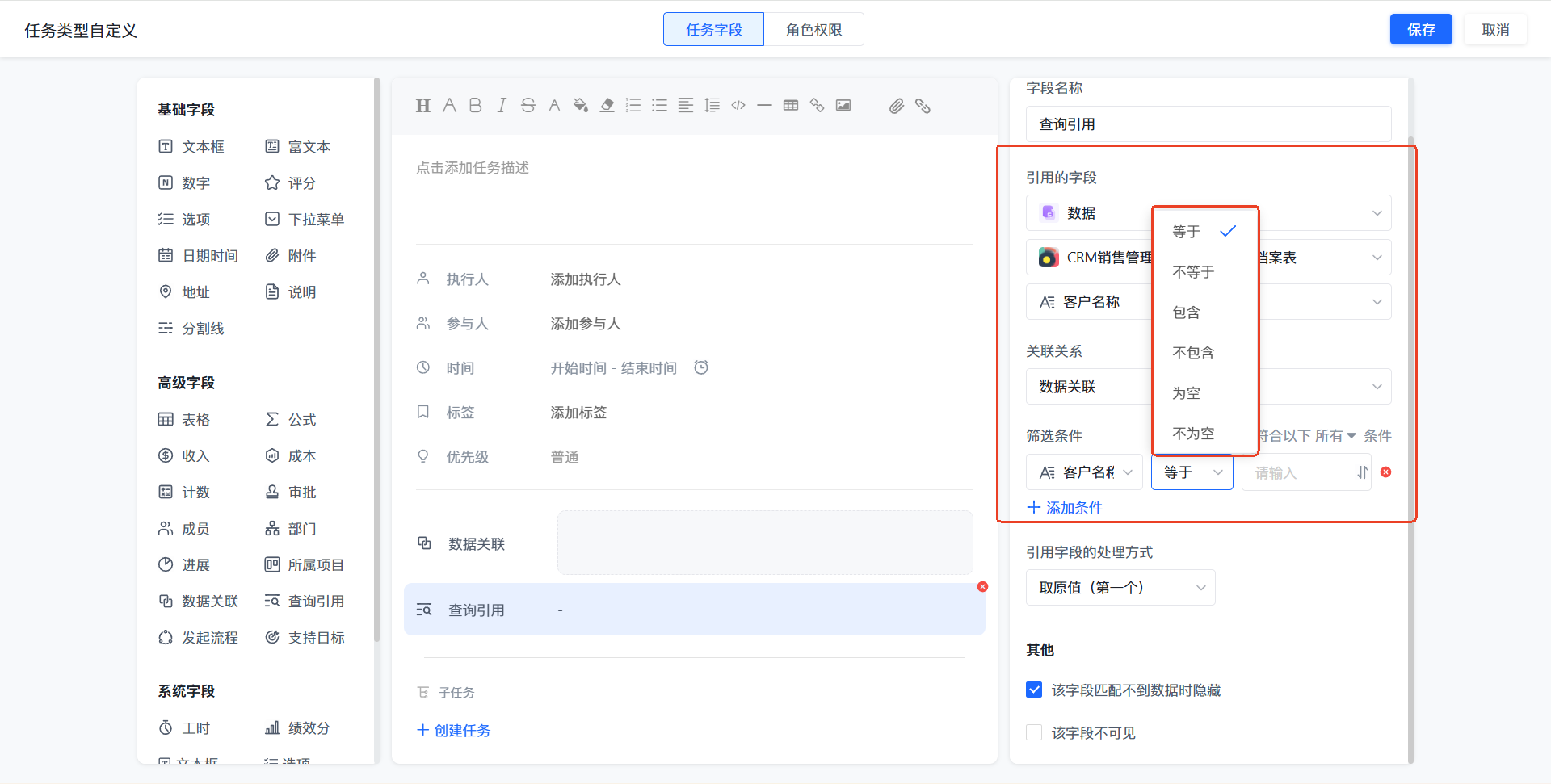The width and height of the screenshot is (1551, 784).
Task: Open the background fill paint bucket
Action: 581,106
